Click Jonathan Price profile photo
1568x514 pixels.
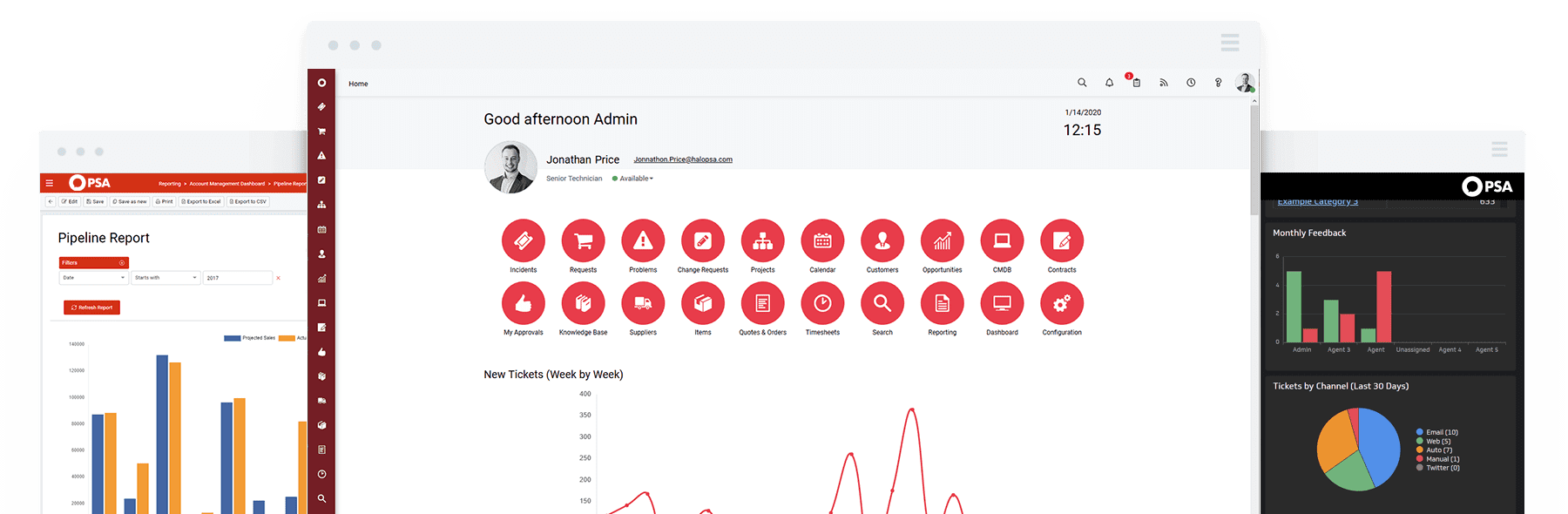pos(510,167)
